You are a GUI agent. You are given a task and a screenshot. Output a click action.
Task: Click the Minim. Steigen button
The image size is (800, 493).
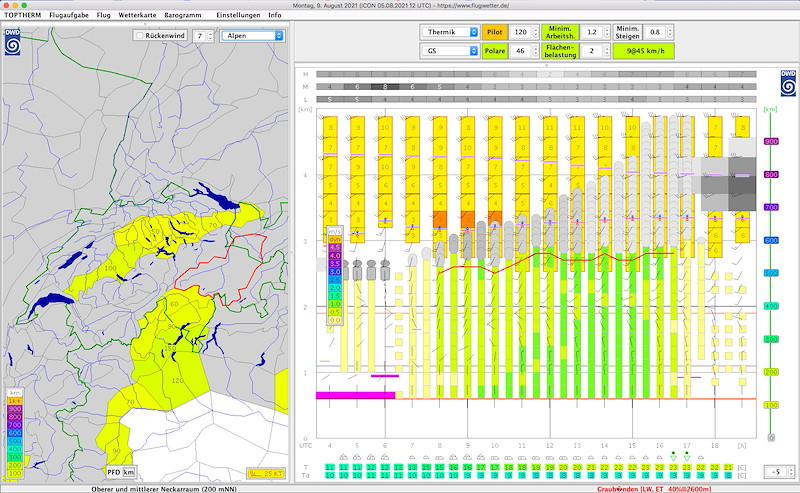pyautogui.click(x=627, y=32)
